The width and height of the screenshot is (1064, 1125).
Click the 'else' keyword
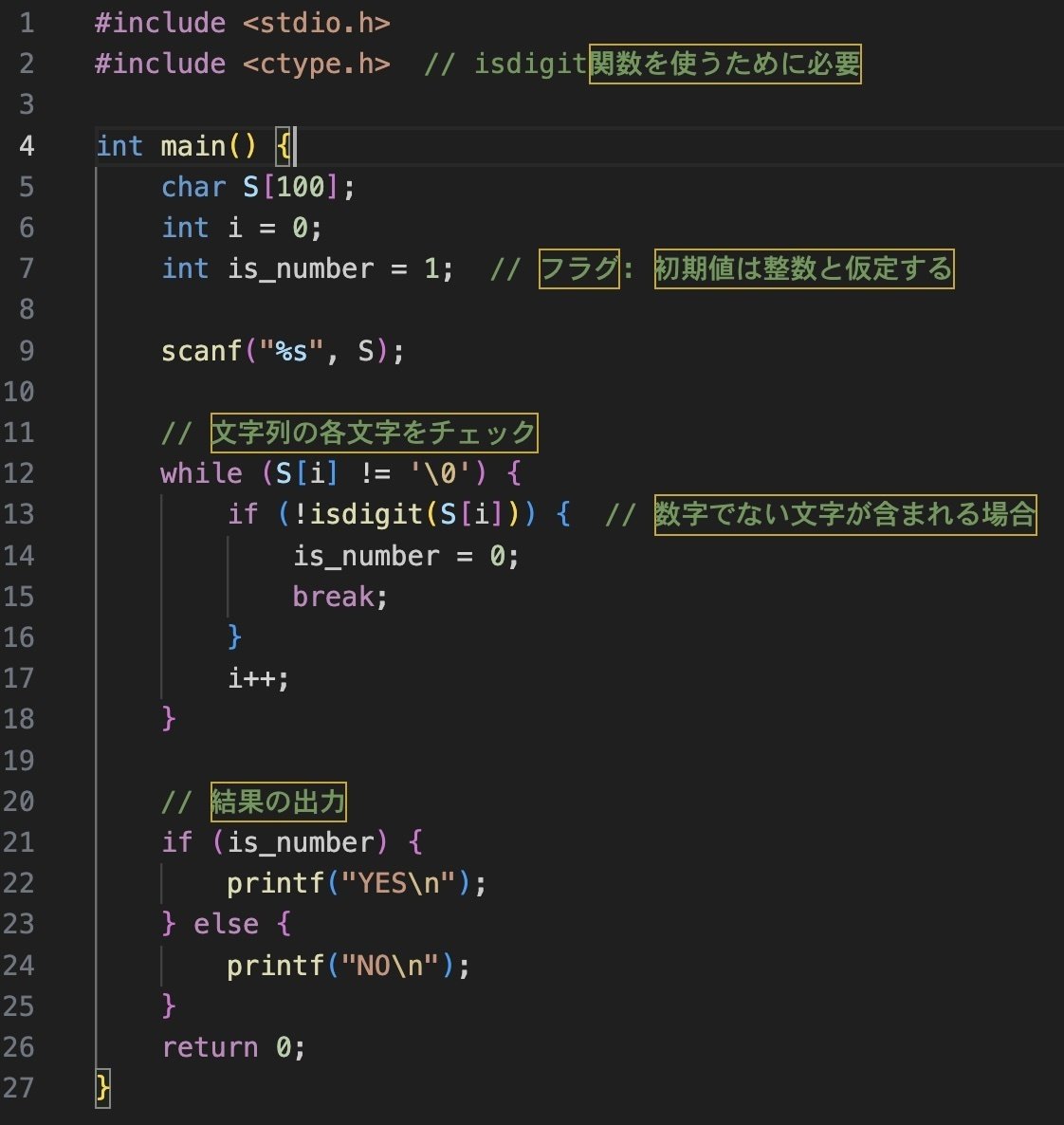pyautogui.click(x=226, y=924)
